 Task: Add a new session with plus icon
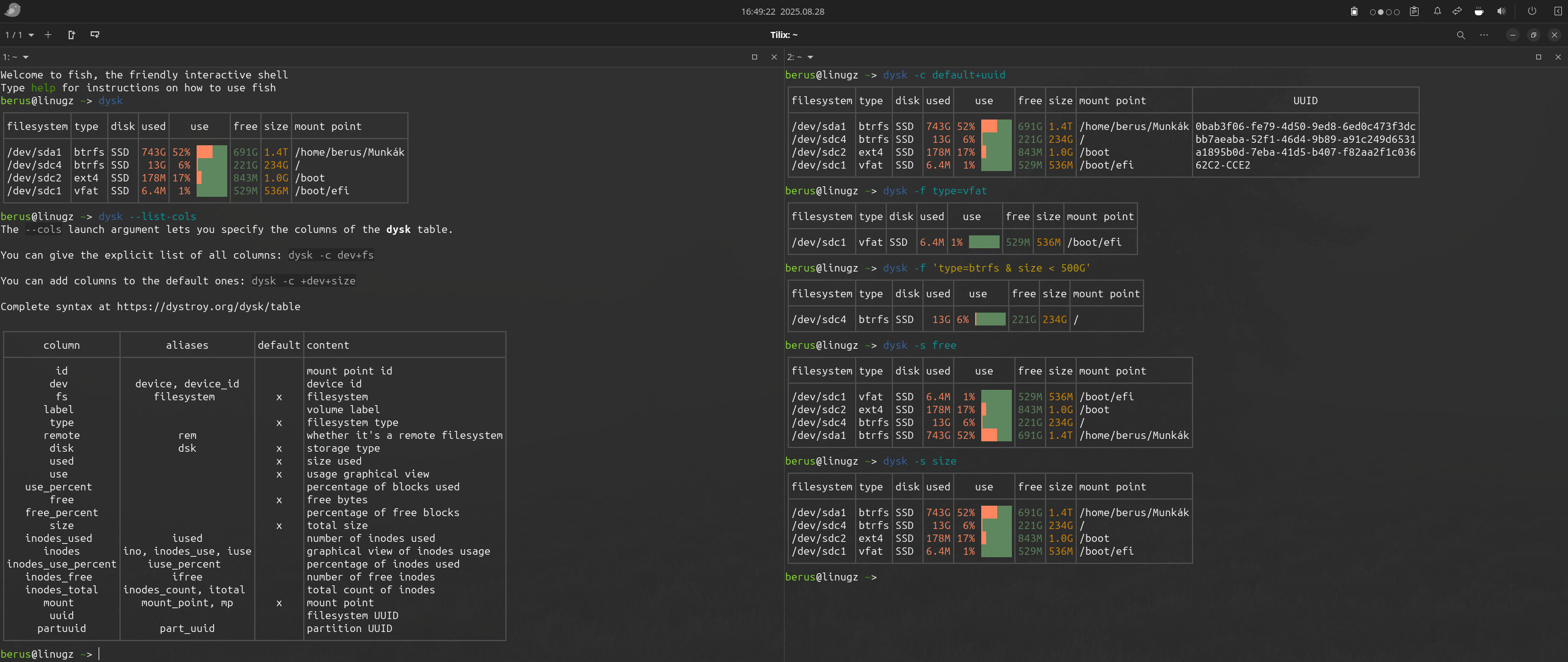click(48, 35)
